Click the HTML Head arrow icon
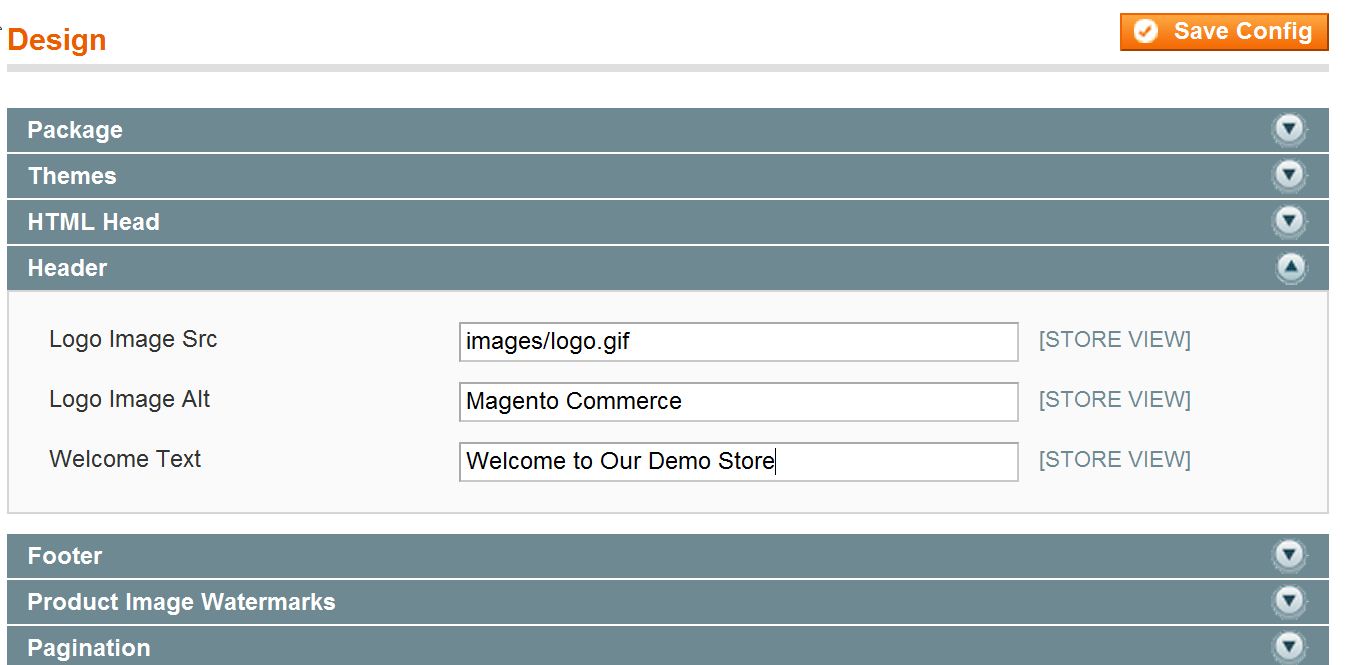Viewport: 1348px width, 665px height. [1289, 222]
